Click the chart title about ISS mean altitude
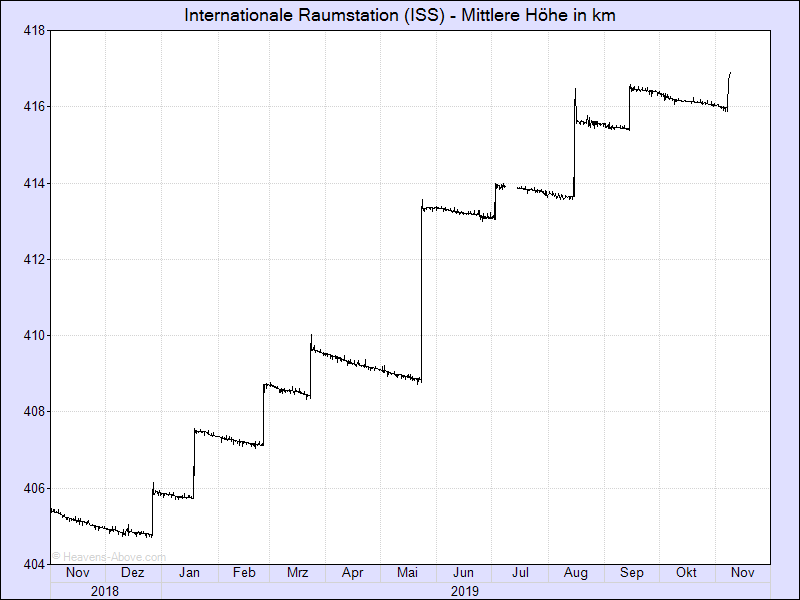 click(x=400, y=16)
